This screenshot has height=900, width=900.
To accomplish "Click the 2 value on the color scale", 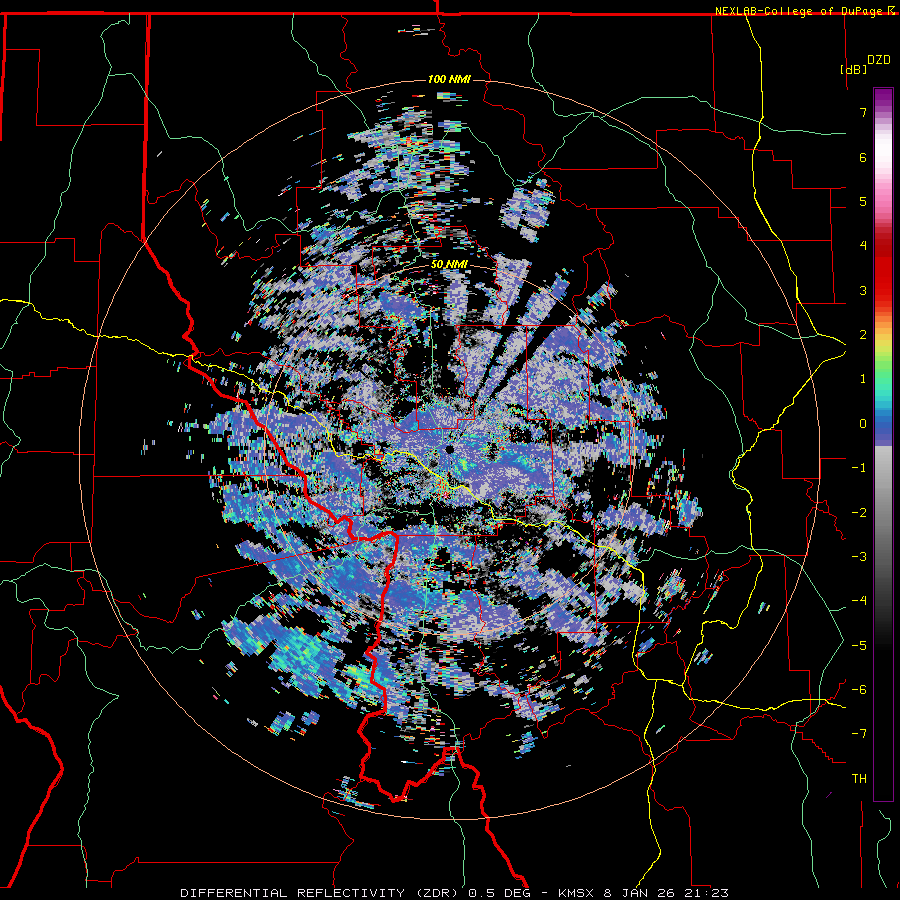I will [x=863, y=335].
